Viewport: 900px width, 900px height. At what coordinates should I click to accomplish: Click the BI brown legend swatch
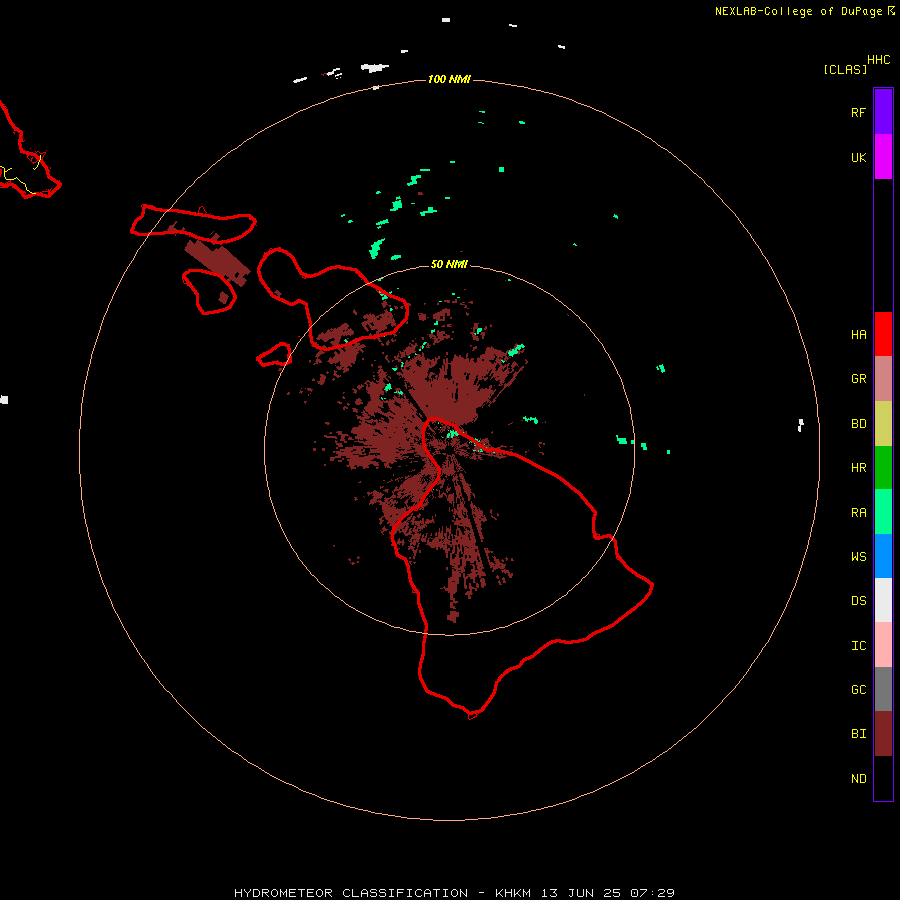[883, 734]
